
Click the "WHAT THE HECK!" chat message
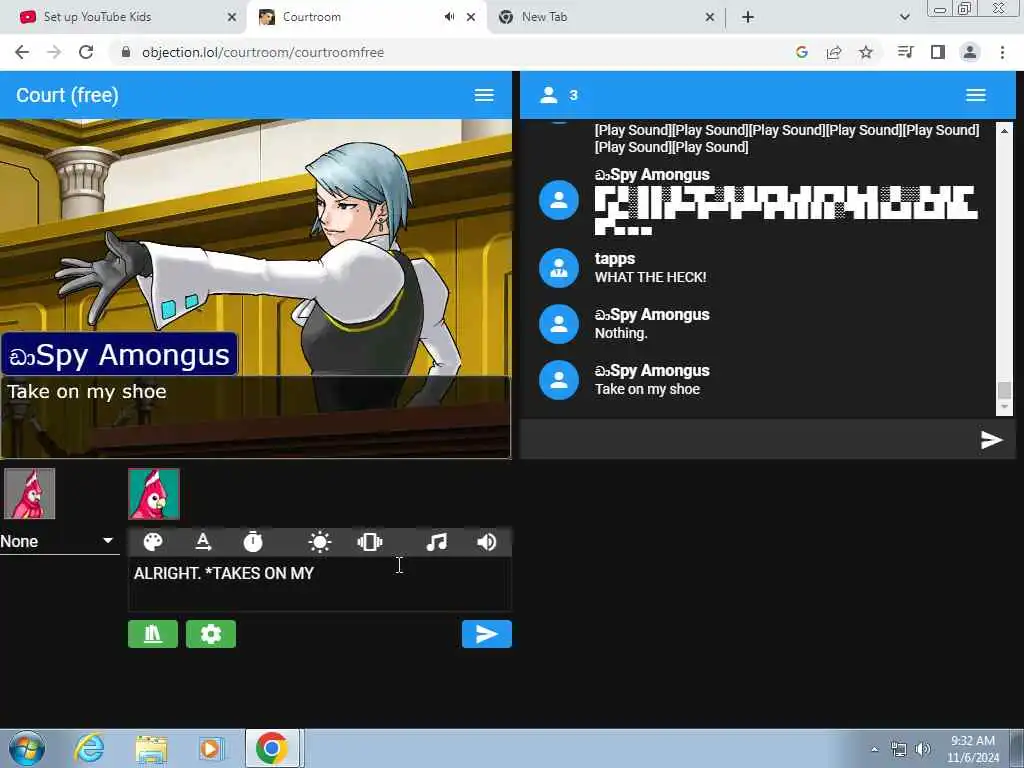(650, 278)
